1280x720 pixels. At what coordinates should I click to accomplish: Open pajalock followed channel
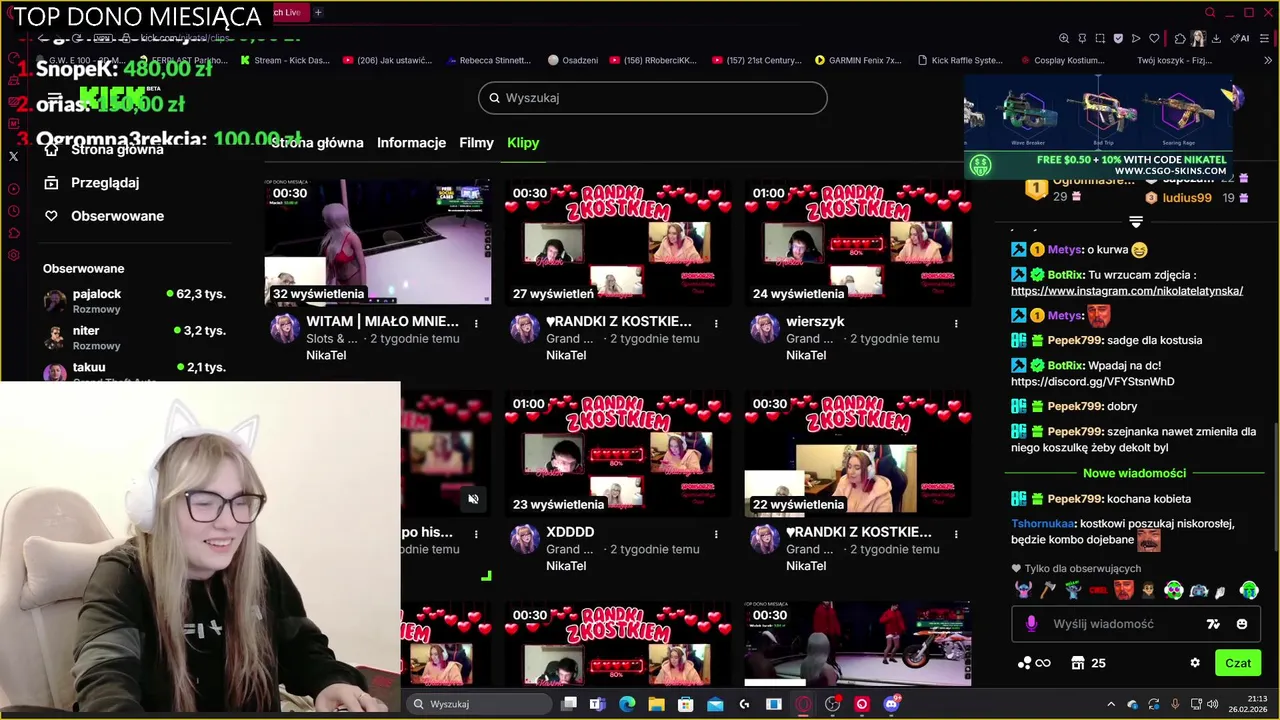[x=134, y=301]
